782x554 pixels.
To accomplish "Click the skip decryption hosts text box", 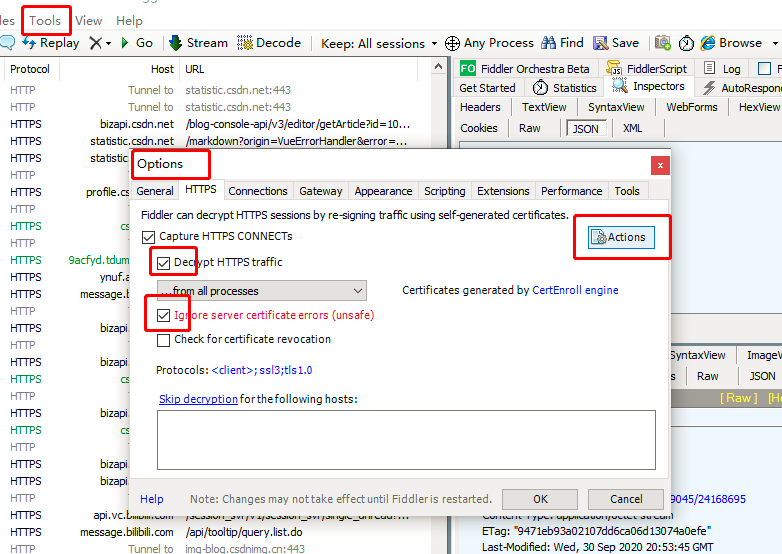I will pos(406,440).
